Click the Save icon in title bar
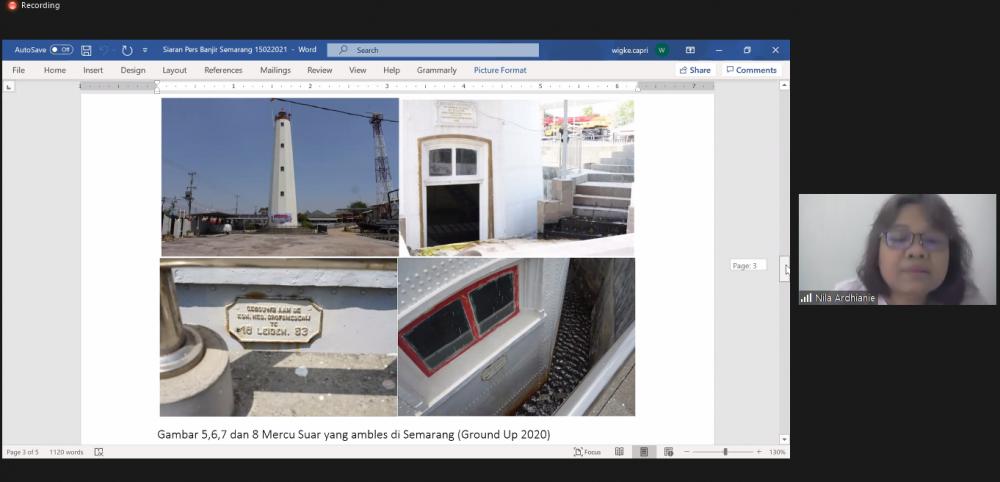Image resolution: width=1000 pixels, height=482 pixels. tap(86, 50)
